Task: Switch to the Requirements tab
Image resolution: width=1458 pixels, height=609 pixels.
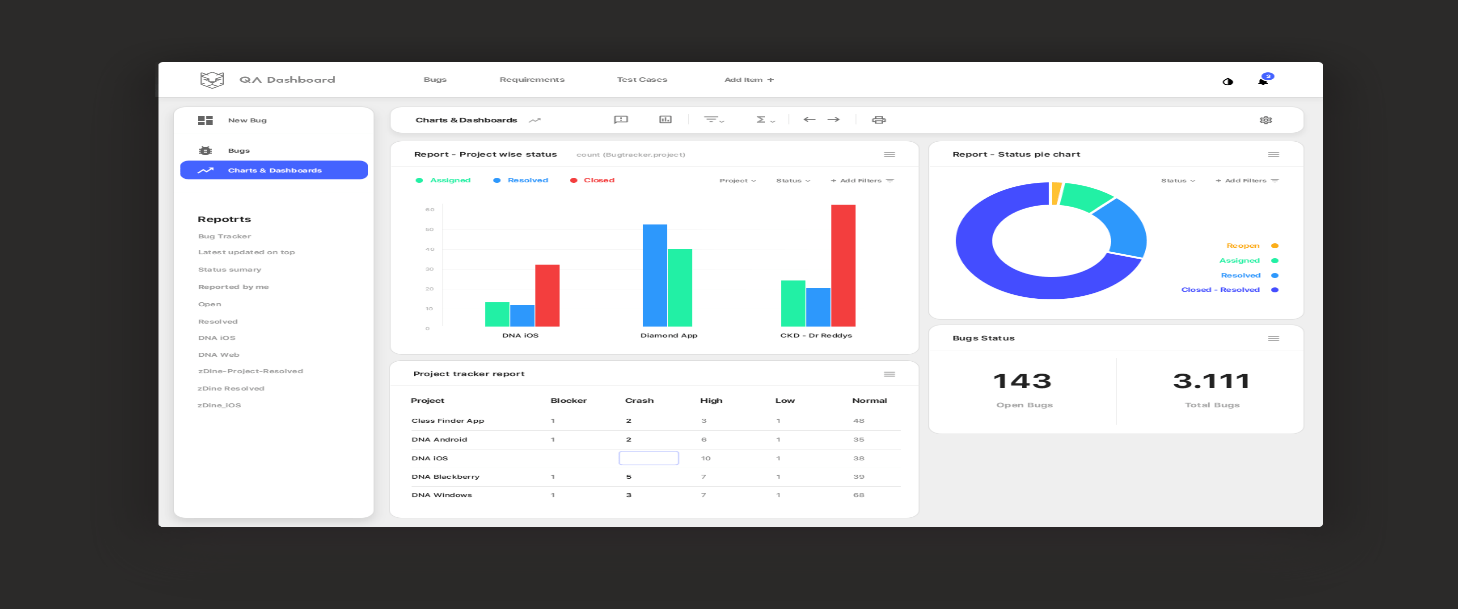Action: [x=531, y=79]
